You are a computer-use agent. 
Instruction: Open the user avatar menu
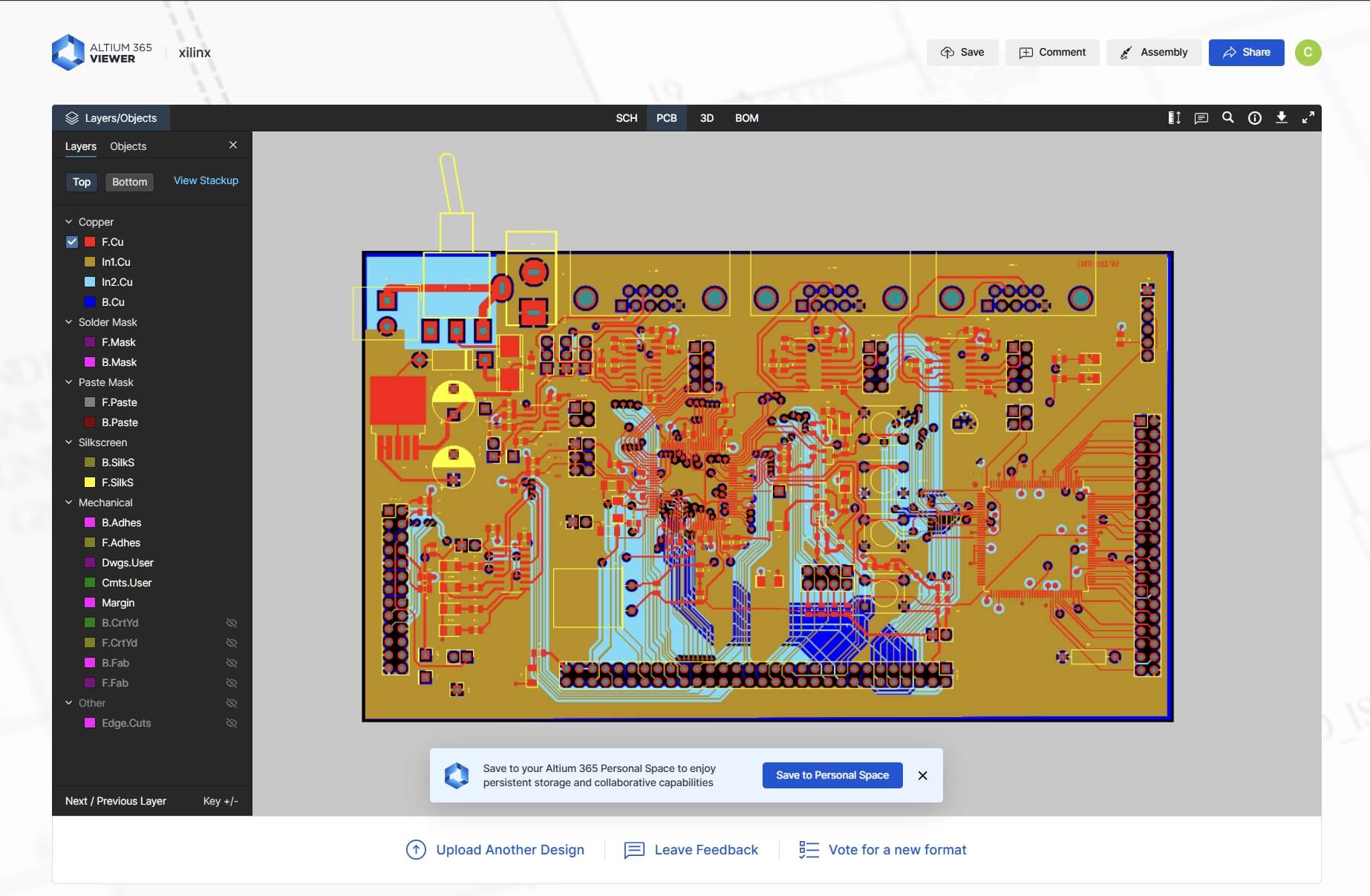(x=1308, y=53)
